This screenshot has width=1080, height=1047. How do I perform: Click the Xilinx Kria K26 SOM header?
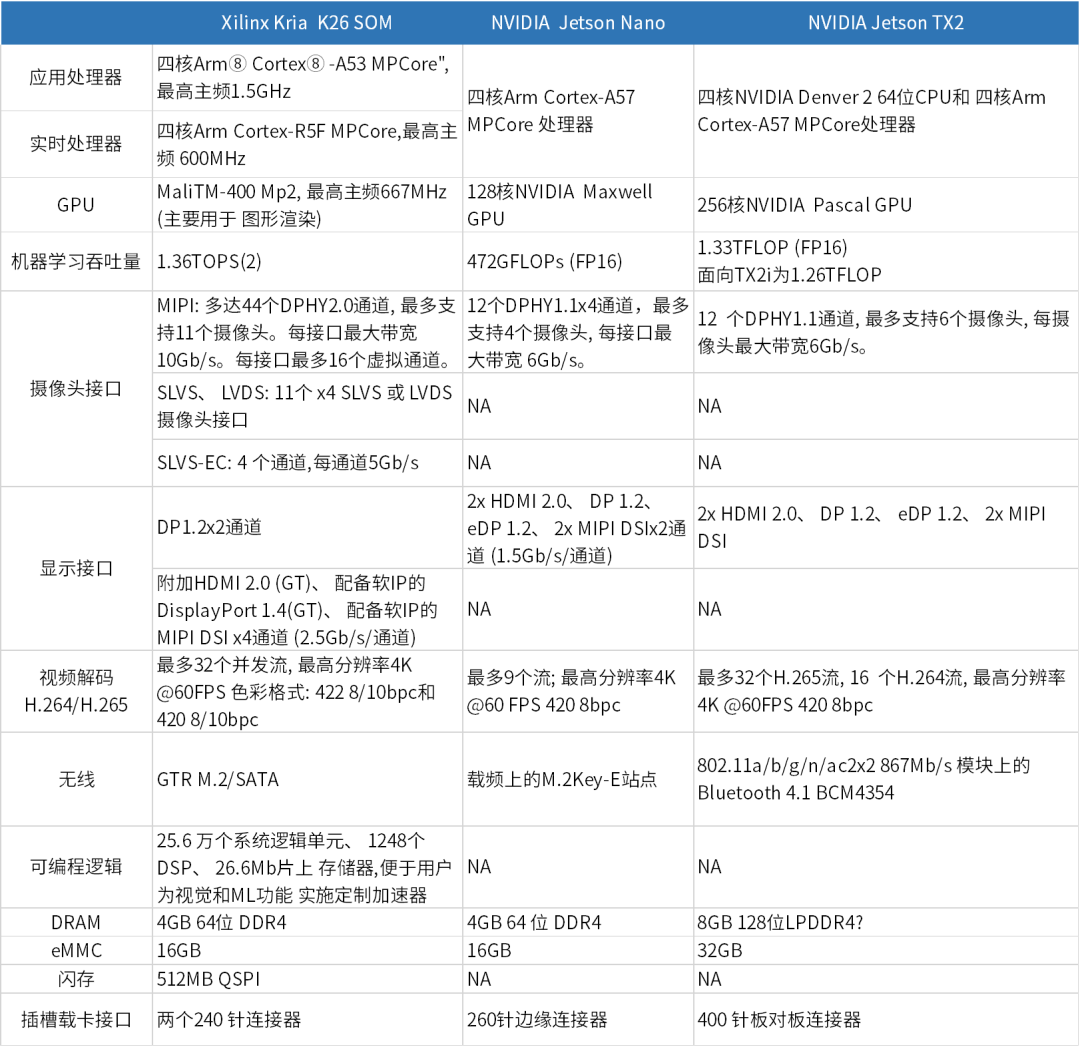(x=307, y=23)
